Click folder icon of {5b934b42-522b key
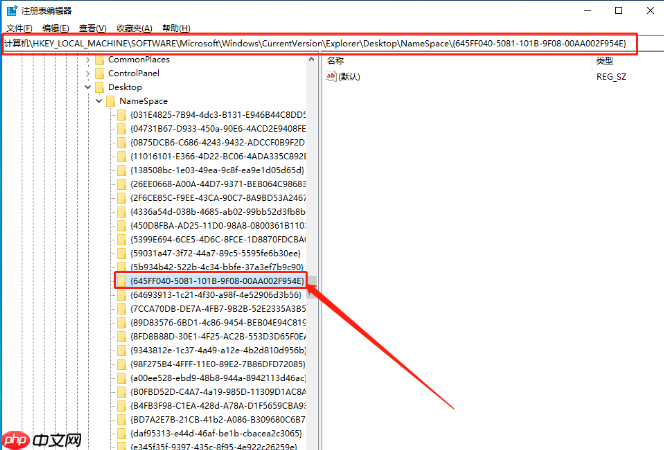This screenshot has width=664, height=450. click(x=122, y=267)
